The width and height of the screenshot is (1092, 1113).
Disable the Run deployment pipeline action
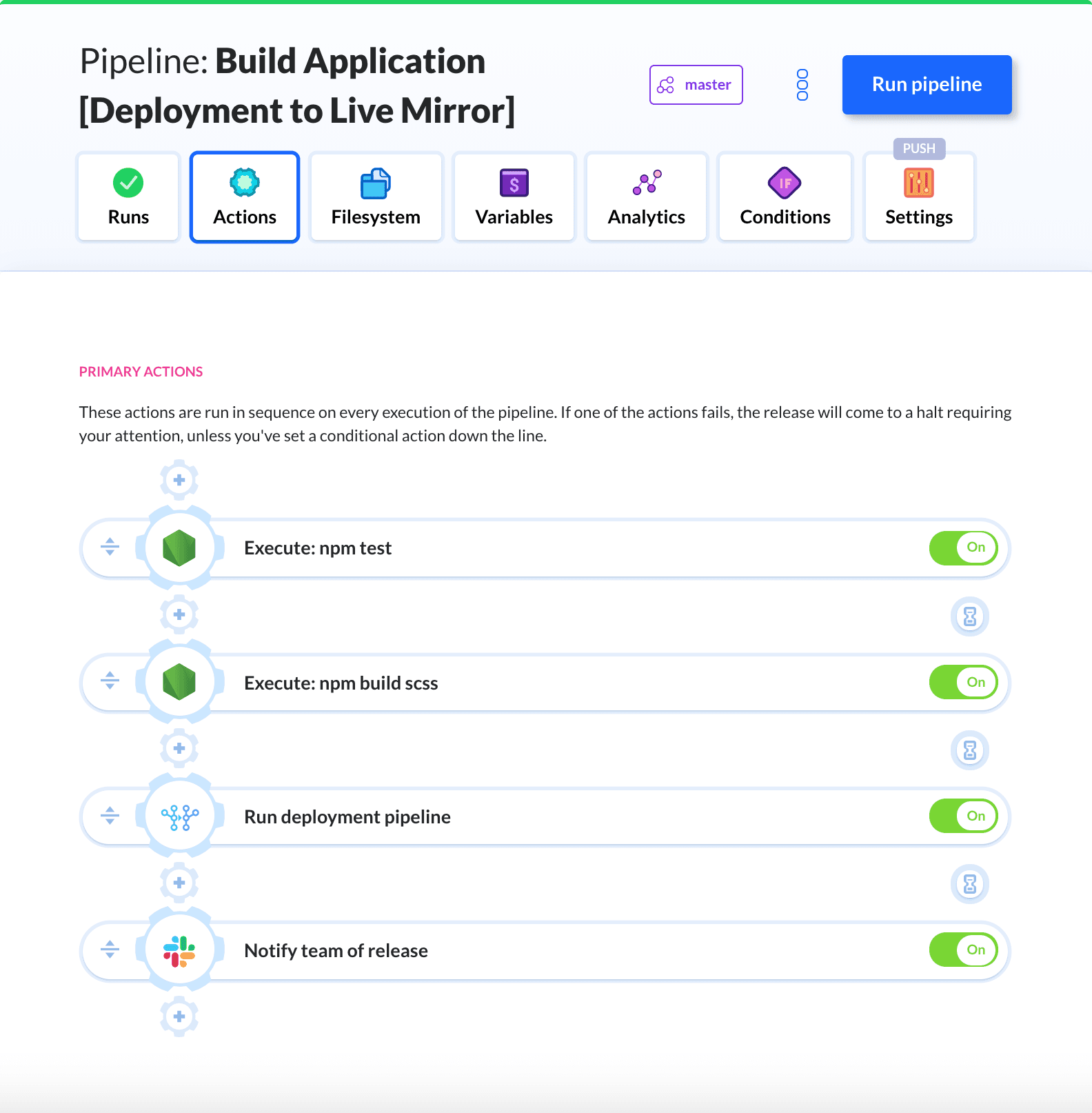tap(963, 816)
